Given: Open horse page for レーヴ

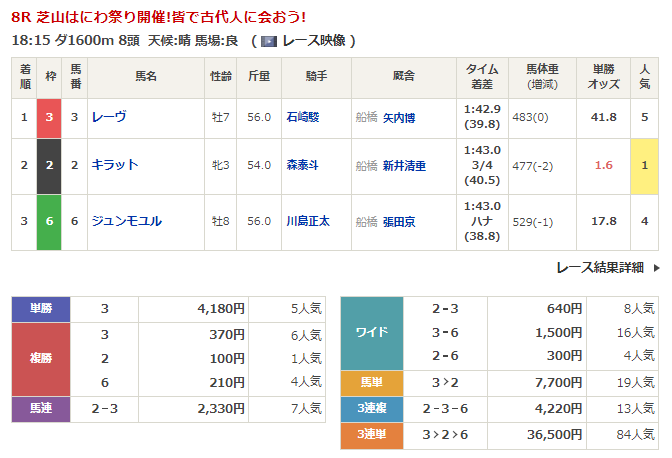Looking at the screenshot, I should point(108,117).
